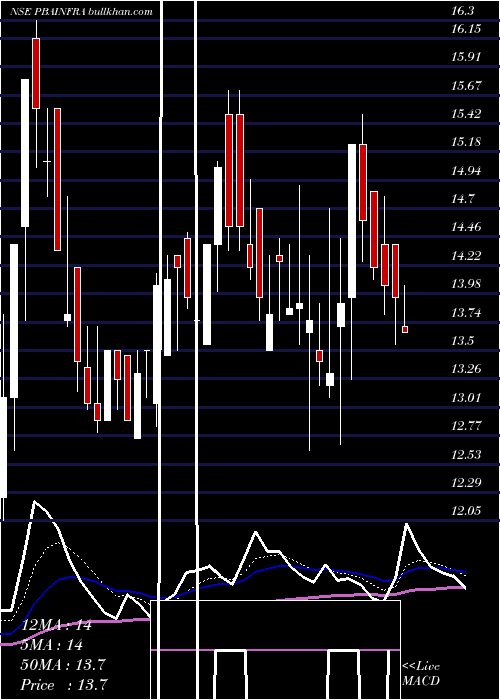Click the 16.3 price axis label

click(463, 11)
